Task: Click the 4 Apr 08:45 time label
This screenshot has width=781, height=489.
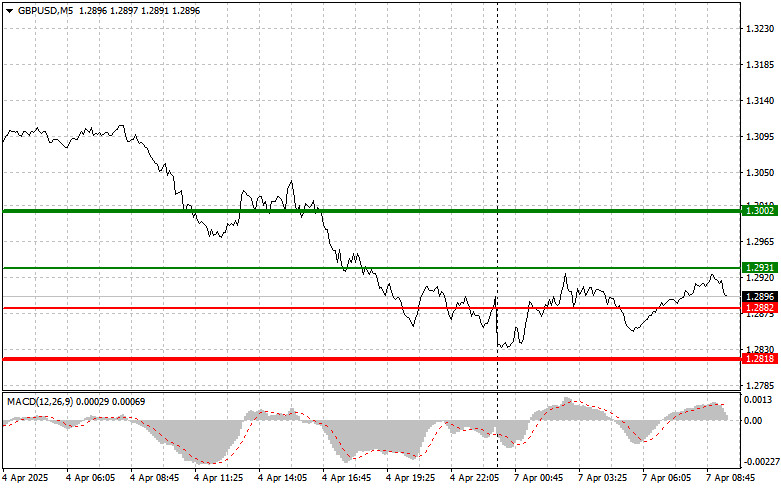Action: pyautogui.click(x=154, y=478)
